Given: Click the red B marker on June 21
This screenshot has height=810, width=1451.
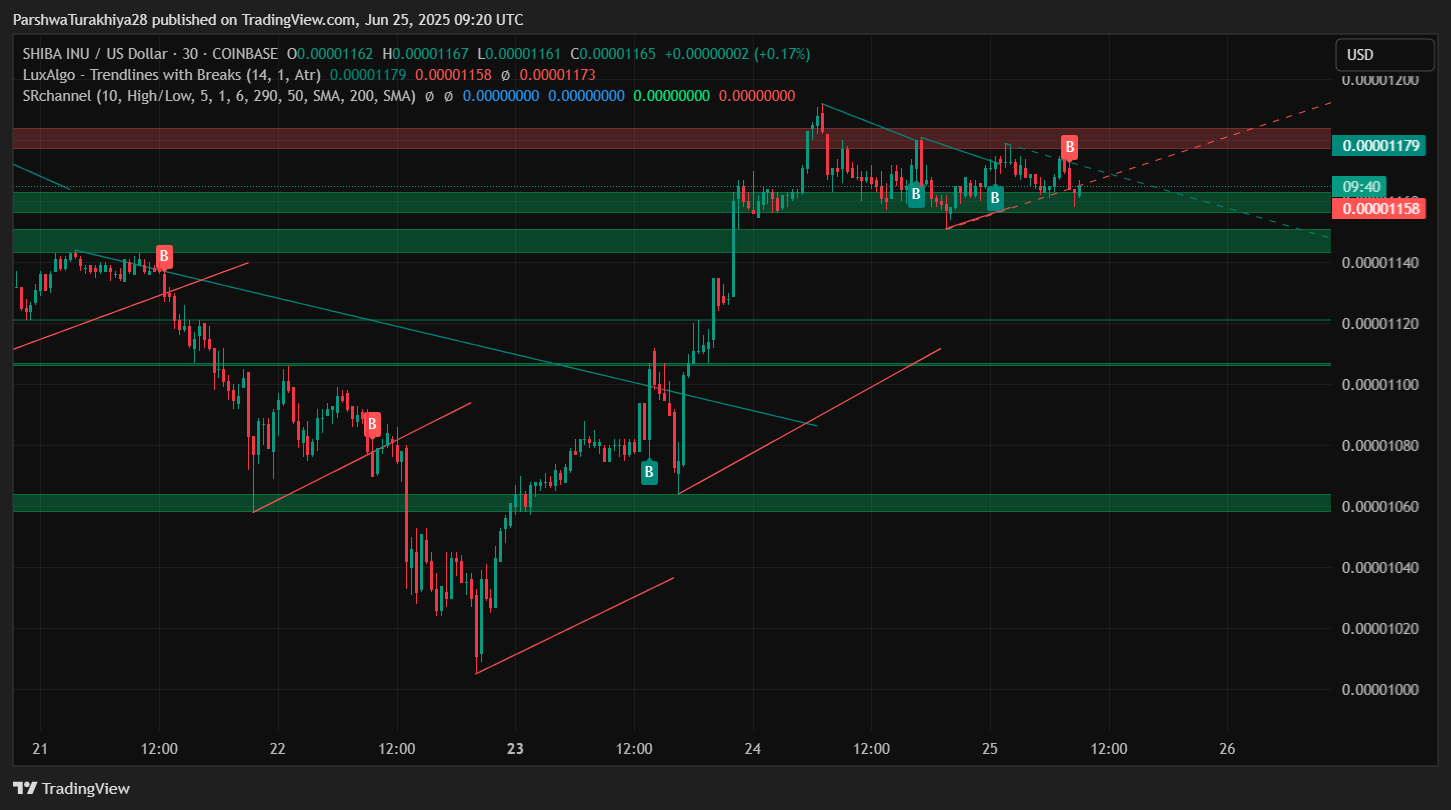Looking at the screenshot, I should coord(163,256).
